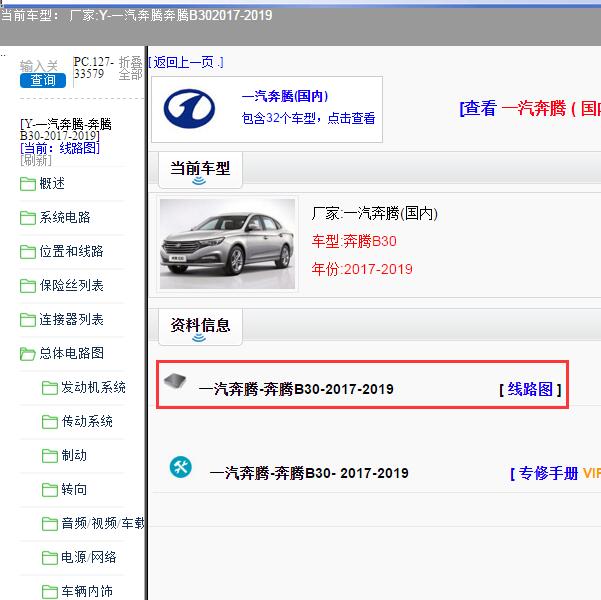
Task: Click the 发动机系统 folder icon
Action: coord(50,388)
